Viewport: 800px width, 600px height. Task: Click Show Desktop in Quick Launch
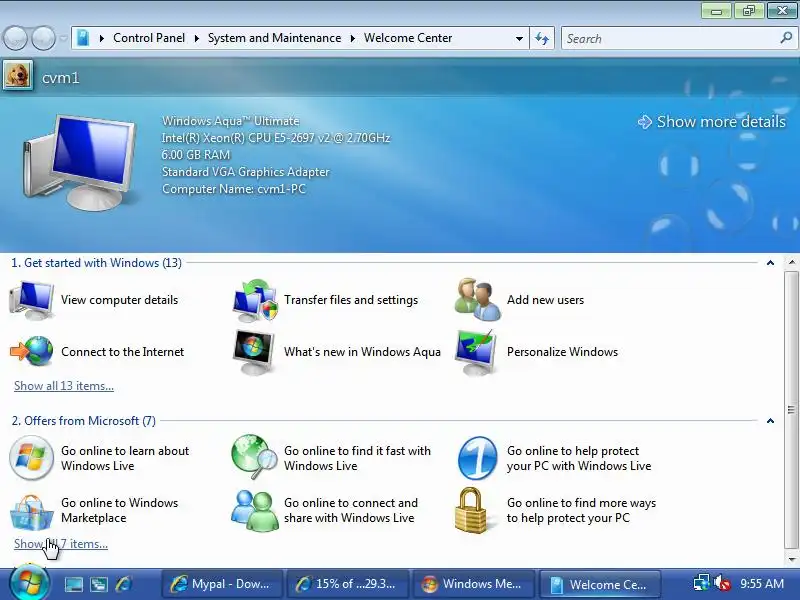point(73,584)
